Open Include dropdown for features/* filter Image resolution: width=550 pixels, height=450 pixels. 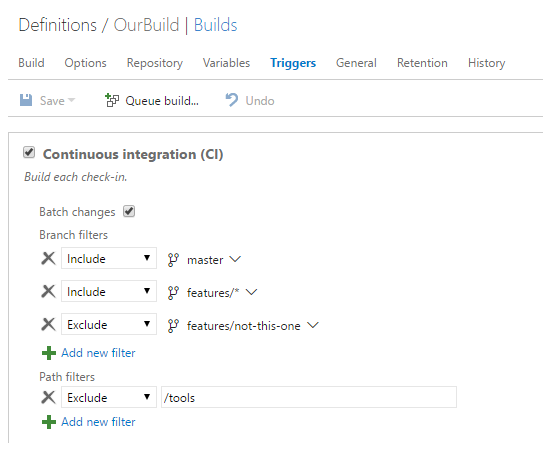coord(109,291)
